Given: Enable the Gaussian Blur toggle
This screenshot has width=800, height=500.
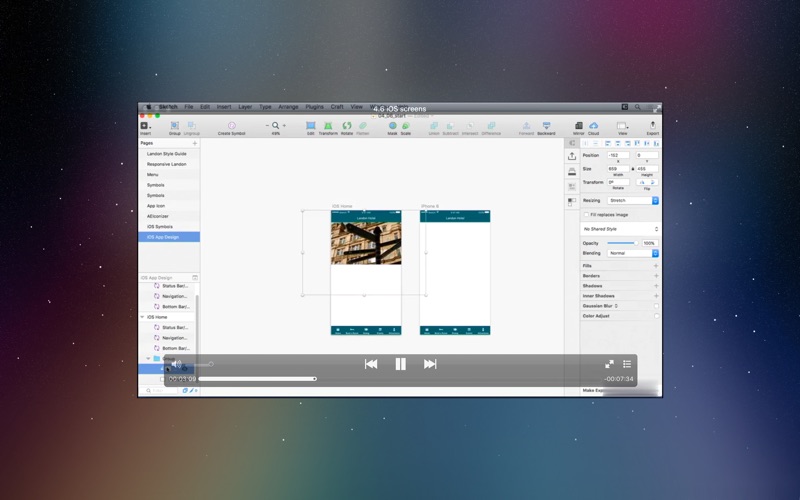Looking at the screenshot, I should point(656,306).
